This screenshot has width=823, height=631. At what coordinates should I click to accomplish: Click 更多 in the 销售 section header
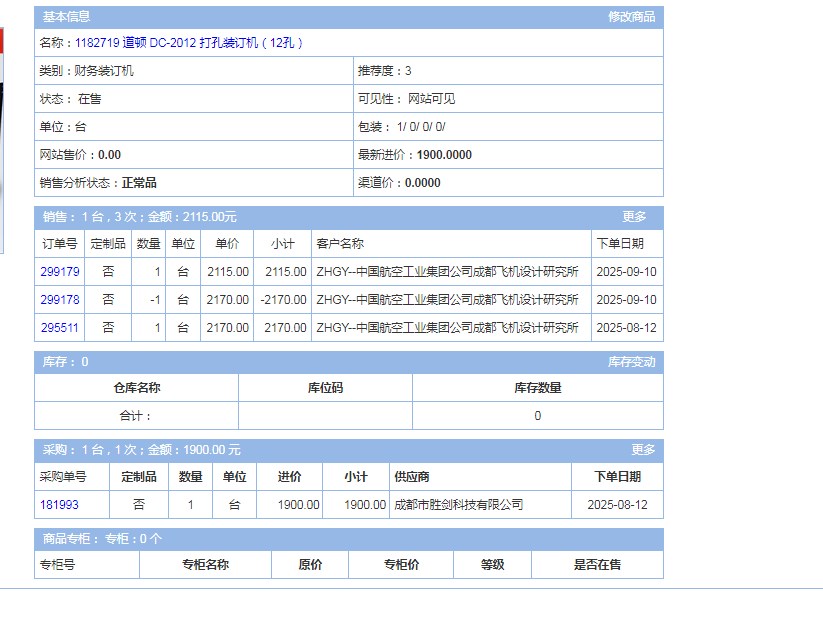coord(634,217)
